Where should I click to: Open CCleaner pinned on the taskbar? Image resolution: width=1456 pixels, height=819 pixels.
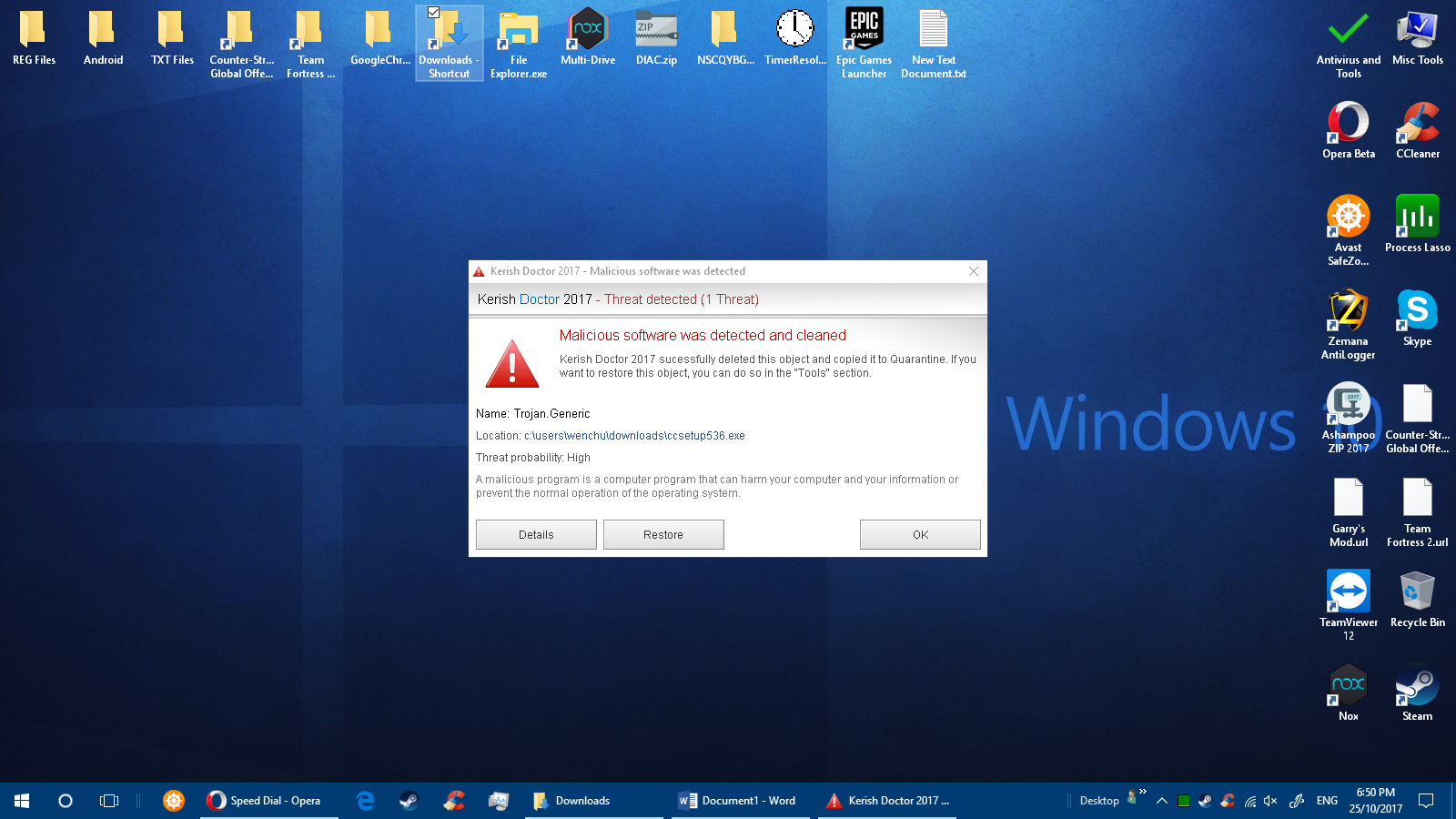coord(453,801)
